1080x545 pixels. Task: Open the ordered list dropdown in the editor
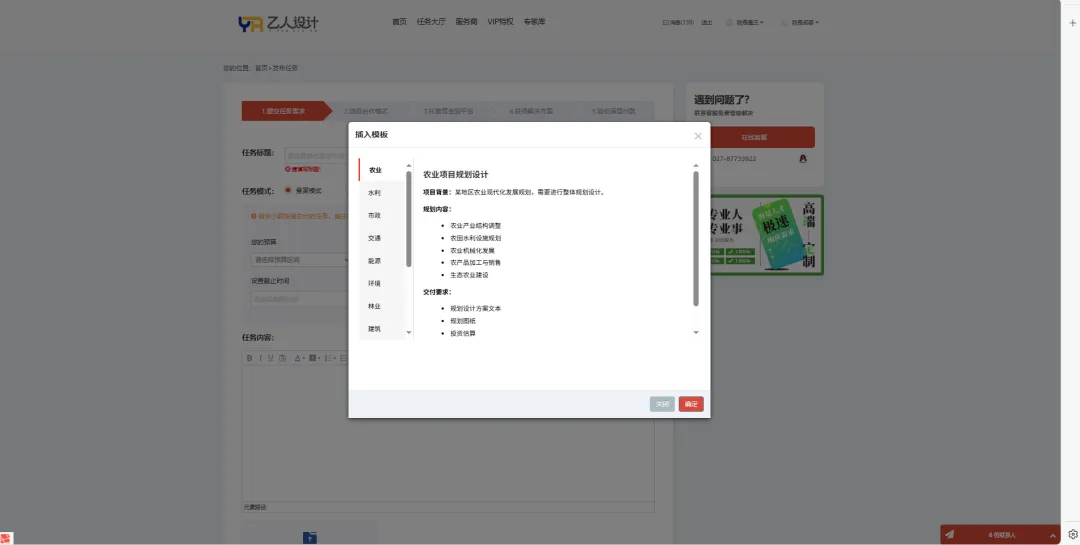tap(329, 358)
